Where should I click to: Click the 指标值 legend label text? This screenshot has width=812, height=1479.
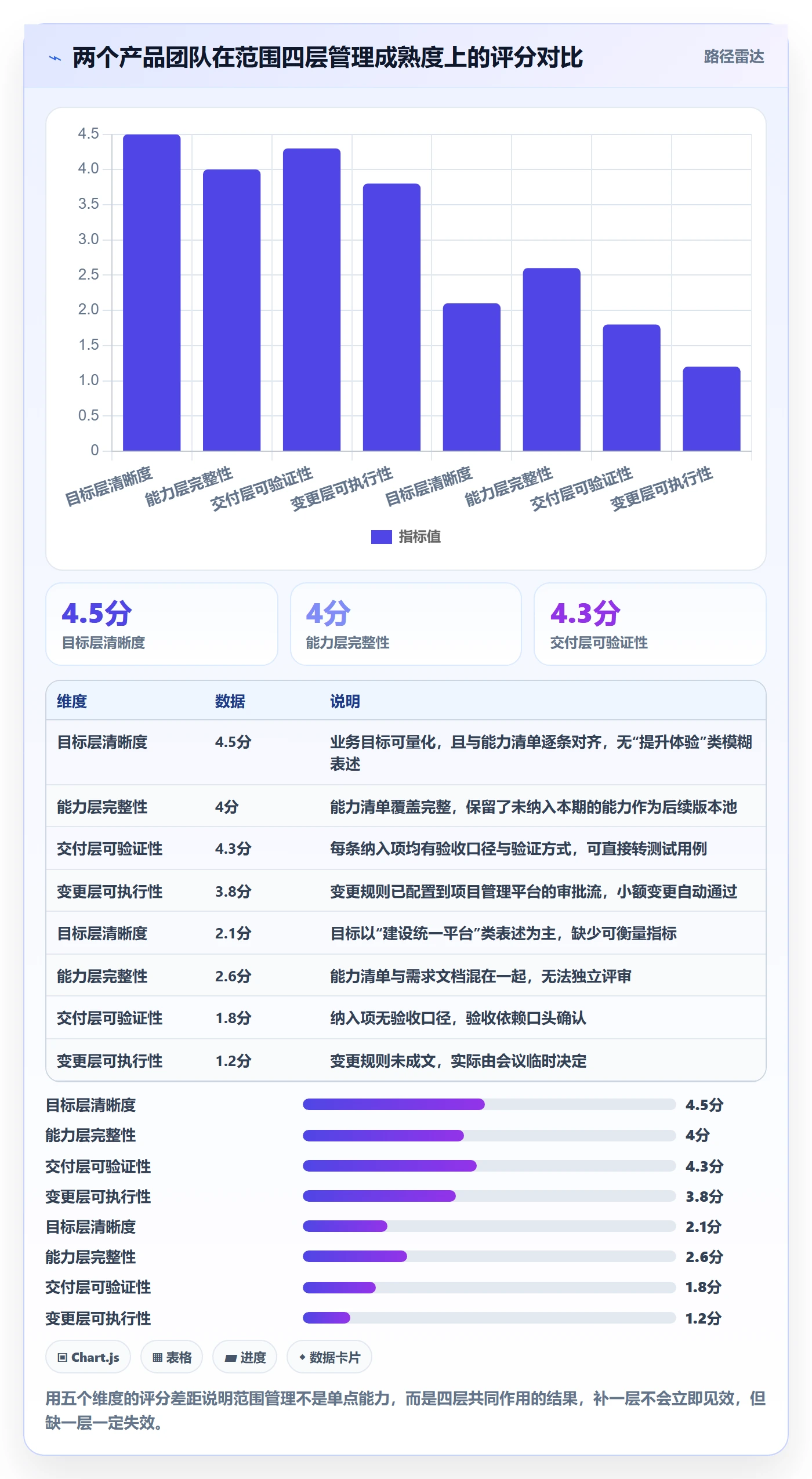pyautogui.click(x=420, y=537)
